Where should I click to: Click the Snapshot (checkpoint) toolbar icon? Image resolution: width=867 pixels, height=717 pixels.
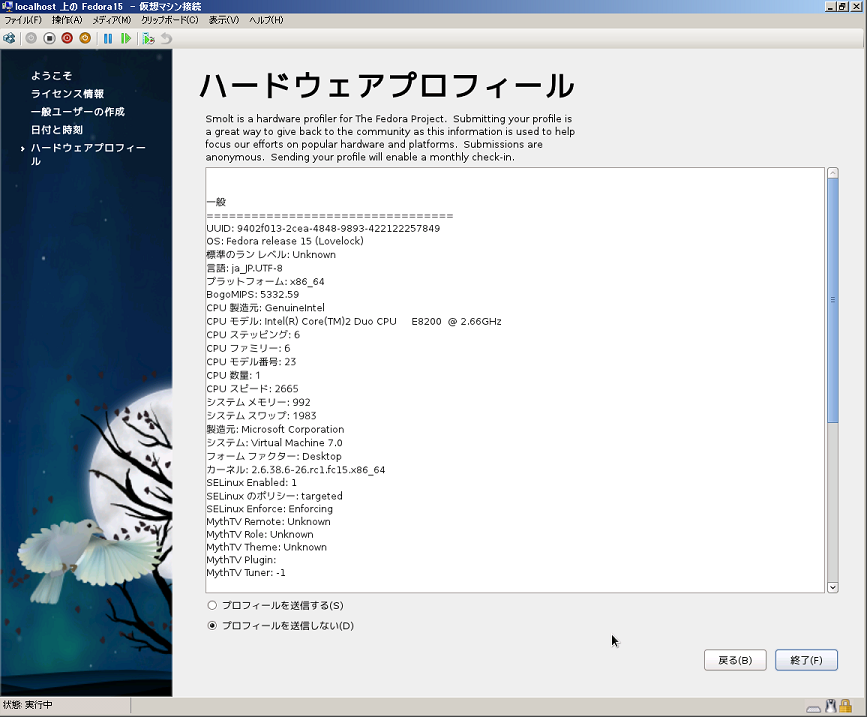click(x=148, y=38)
